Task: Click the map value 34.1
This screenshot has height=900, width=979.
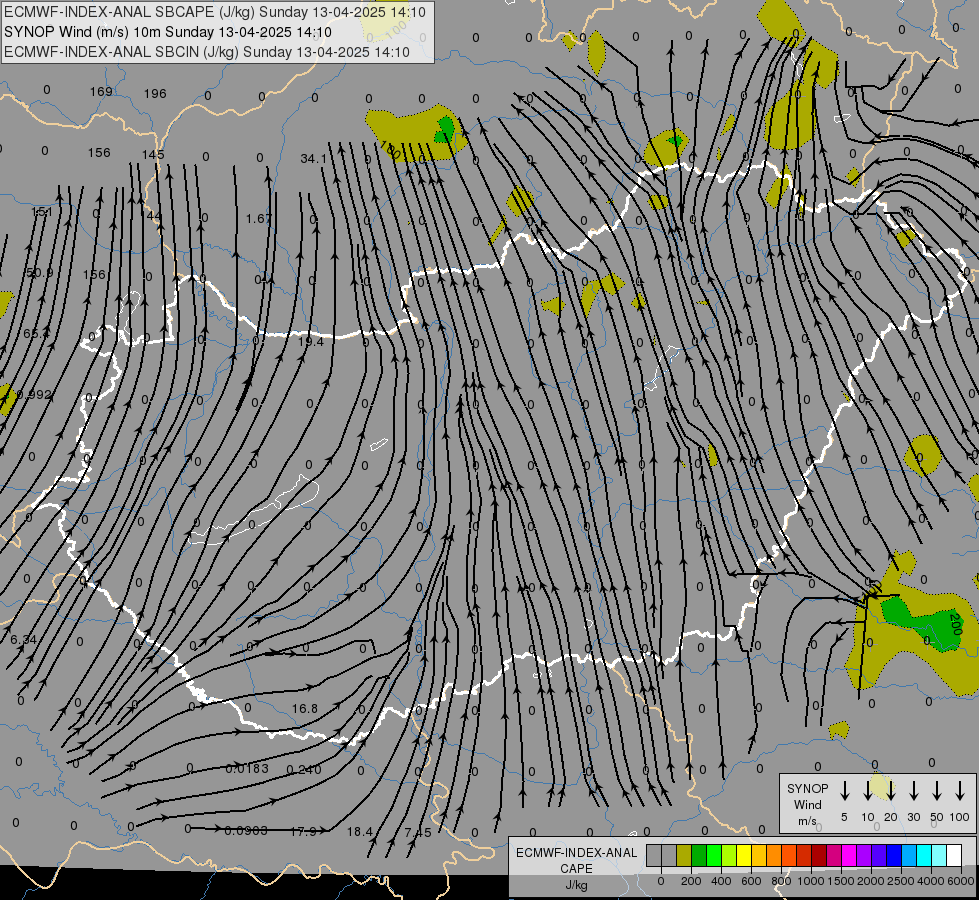Action: pyautogui.click(x=313, y=159)
